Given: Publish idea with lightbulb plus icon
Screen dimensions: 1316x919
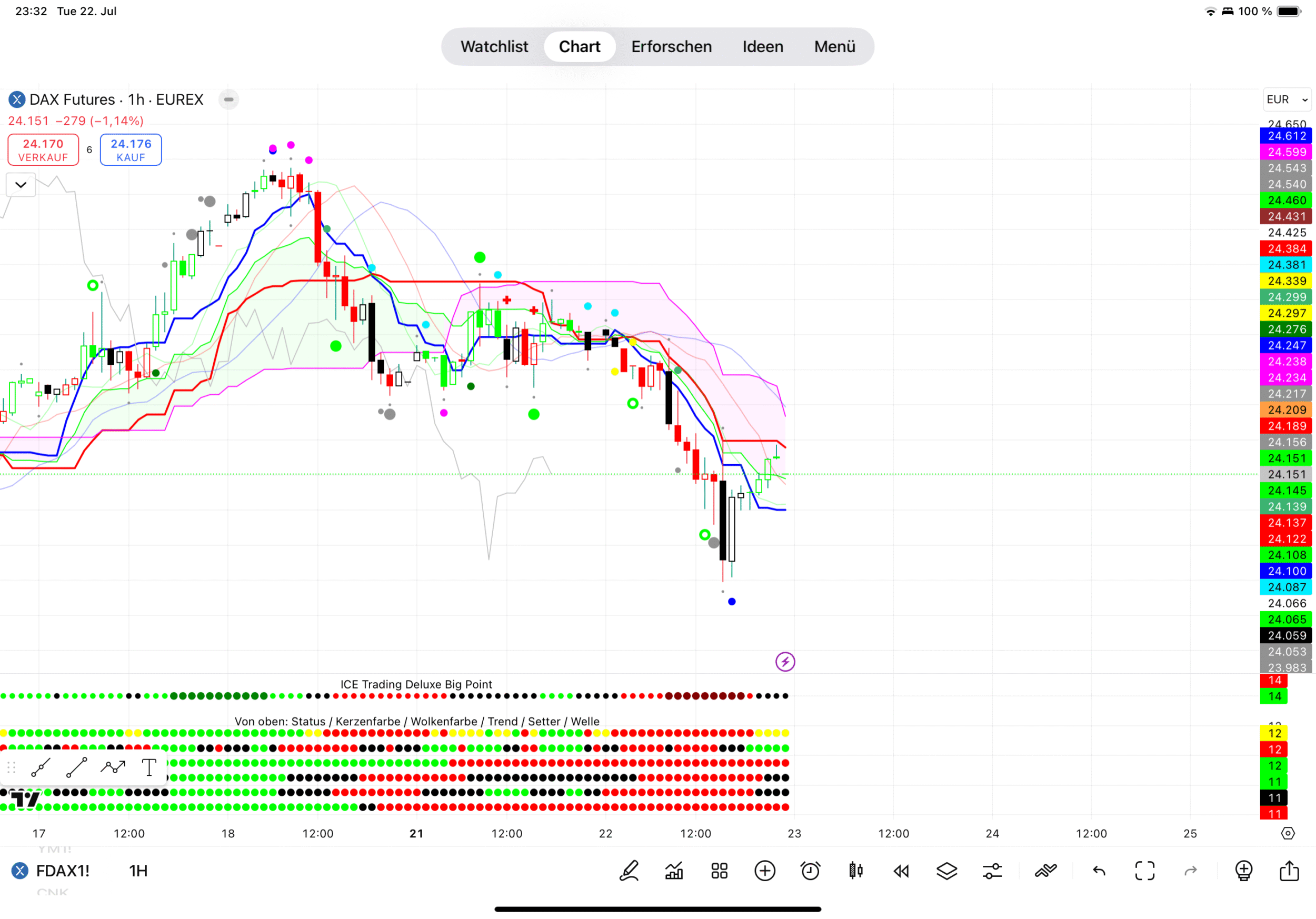Looking at the screenshot, I should click(x=1243, y=872).
